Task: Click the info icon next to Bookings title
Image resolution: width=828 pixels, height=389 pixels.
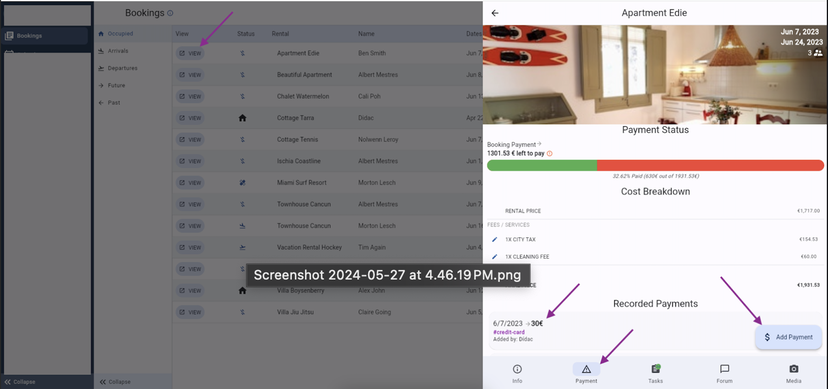Action: click(x=170, y=13)
